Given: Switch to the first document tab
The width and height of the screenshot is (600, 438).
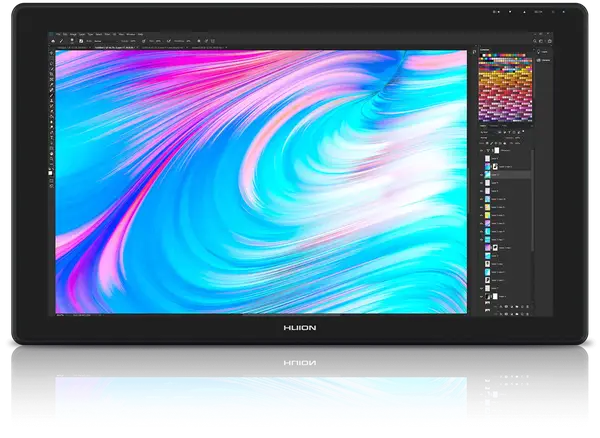Looking at the screenshot, I should [x=73, y=47].
